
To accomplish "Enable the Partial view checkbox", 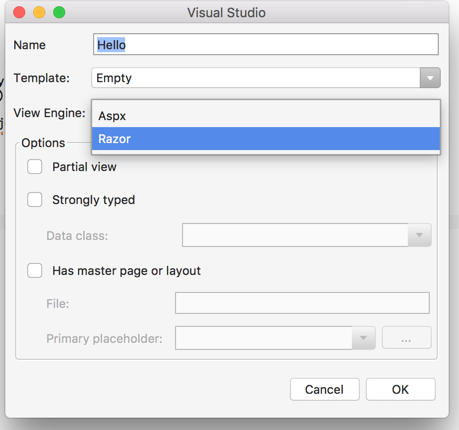I will (x=35, y=167).
